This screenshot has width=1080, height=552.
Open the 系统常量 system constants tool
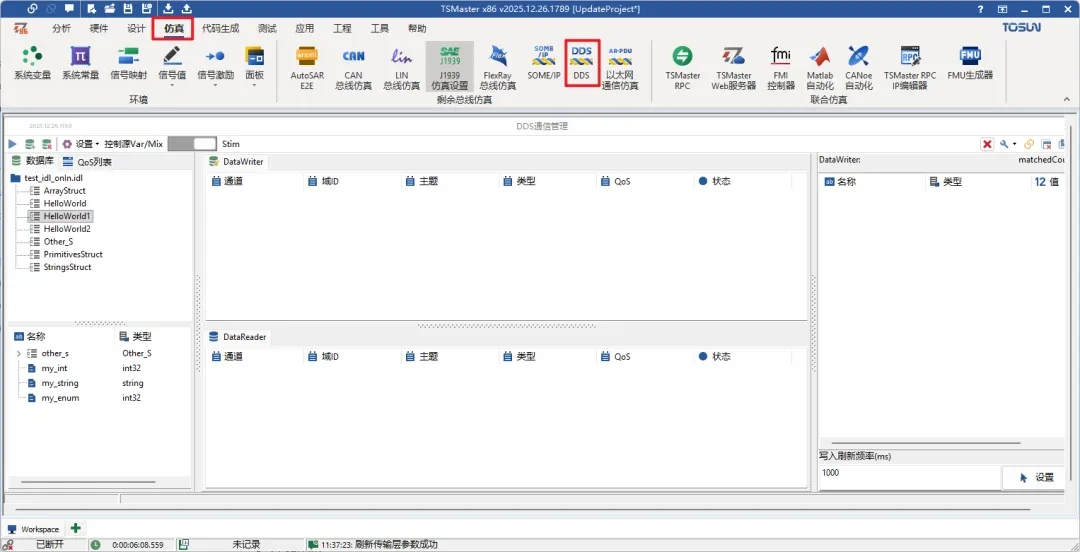[x=81, y=63]
